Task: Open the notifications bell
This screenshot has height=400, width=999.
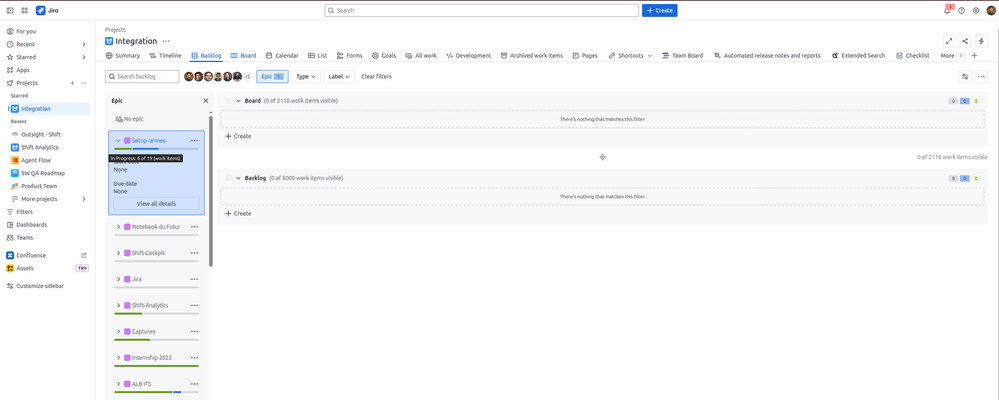Action: [947, 10]
